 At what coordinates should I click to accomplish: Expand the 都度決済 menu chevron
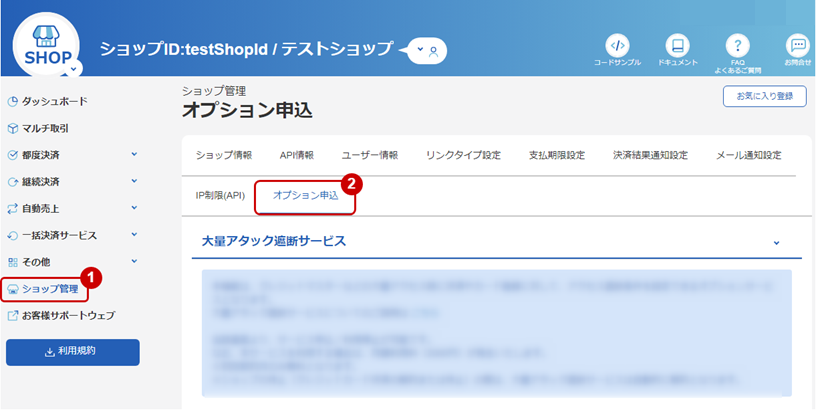coord(134,154)
